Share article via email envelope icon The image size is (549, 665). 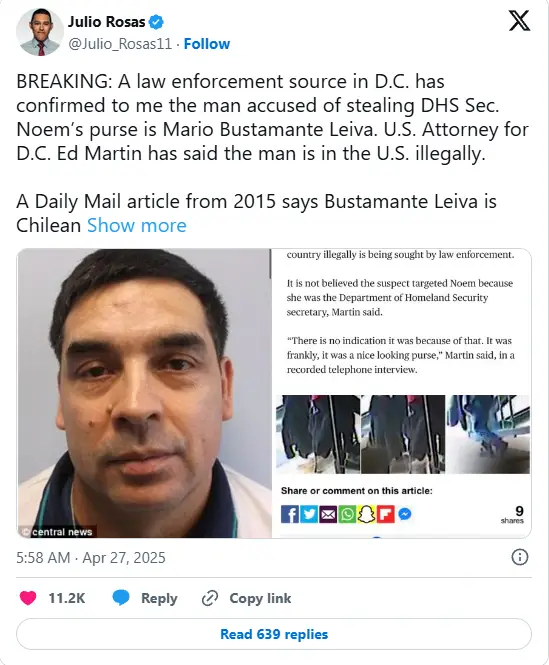point(328,514)
